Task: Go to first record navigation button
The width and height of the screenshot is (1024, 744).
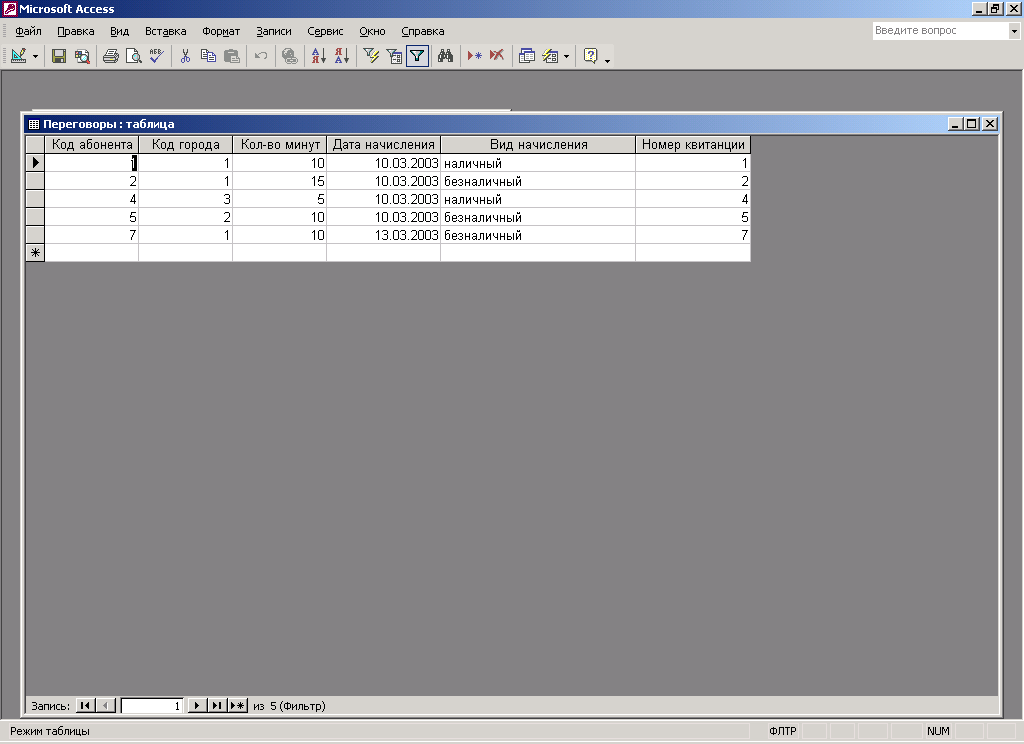Action: (85, 705)
